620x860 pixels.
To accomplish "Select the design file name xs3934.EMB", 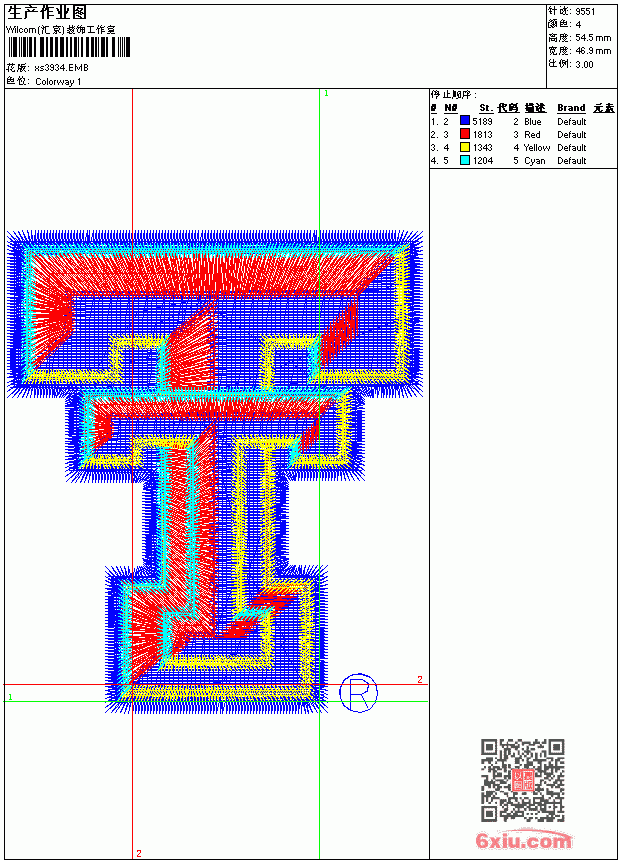I will tap(61, 68).
